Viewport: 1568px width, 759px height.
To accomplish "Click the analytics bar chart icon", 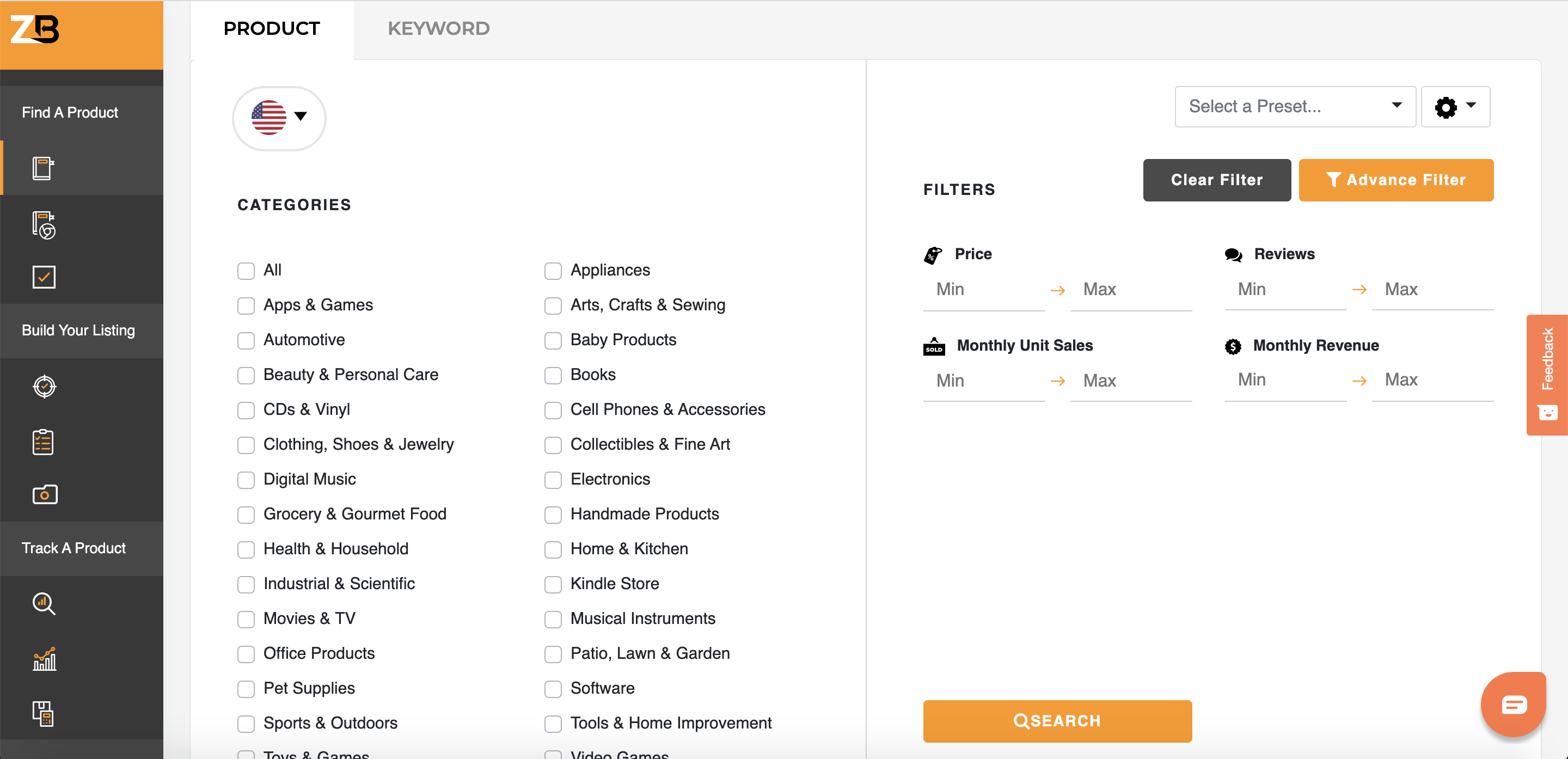I will click(44, 657).
